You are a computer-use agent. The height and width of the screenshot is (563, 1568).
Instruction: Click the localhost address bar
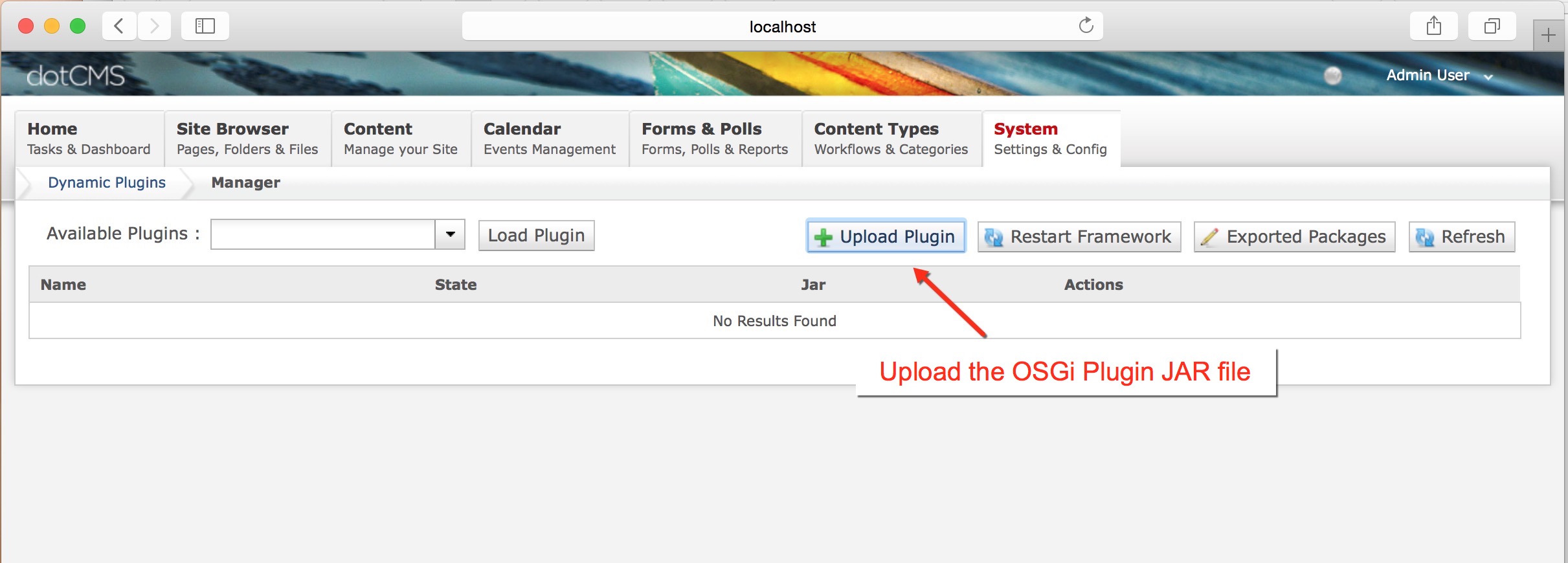coord(782,27)
